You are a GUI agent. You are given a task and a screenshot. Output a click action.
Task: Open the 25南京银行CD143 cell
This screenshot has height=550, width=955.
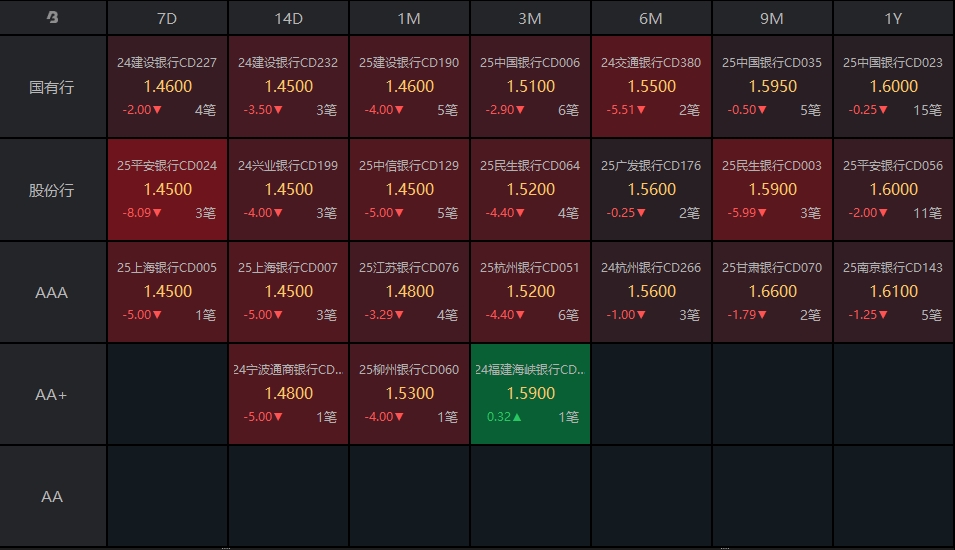[893, 292]
